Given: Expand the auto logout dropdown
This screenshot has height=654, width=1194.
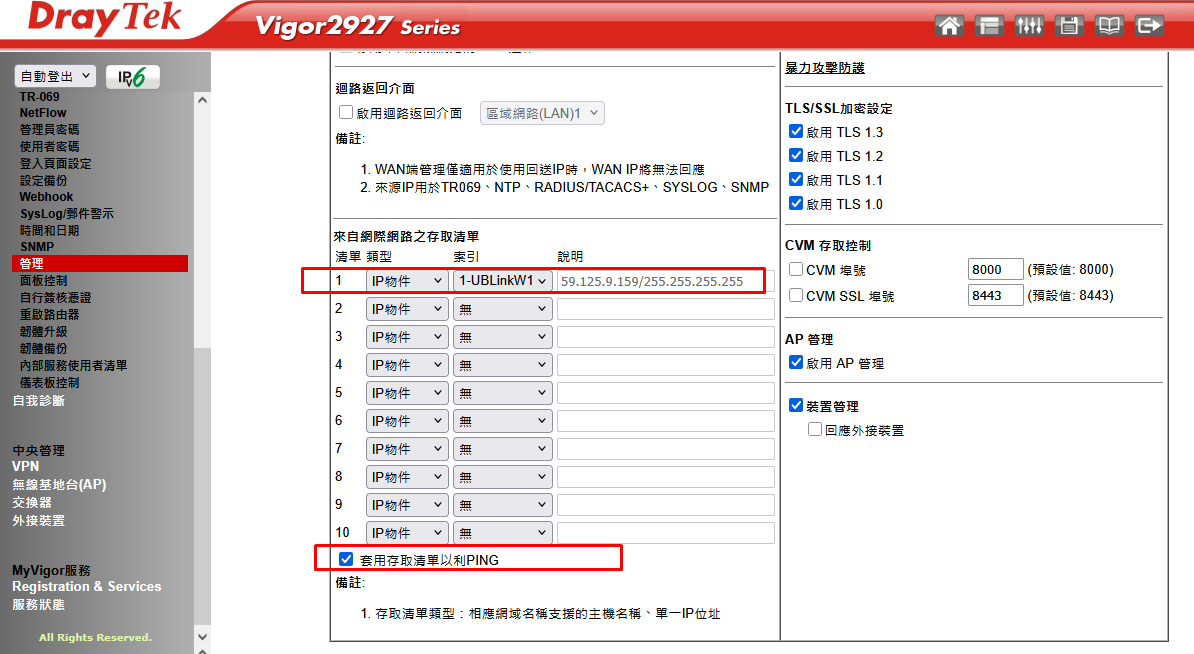Looking at the screenshot, I should (55, 76).
